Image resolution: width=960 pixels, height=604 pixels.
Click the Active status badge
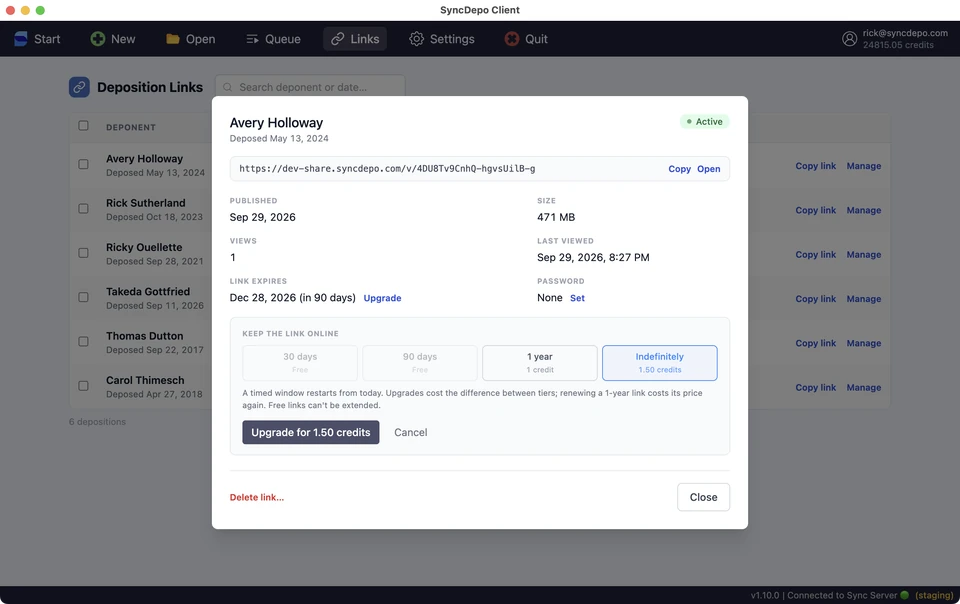point(704,122)
